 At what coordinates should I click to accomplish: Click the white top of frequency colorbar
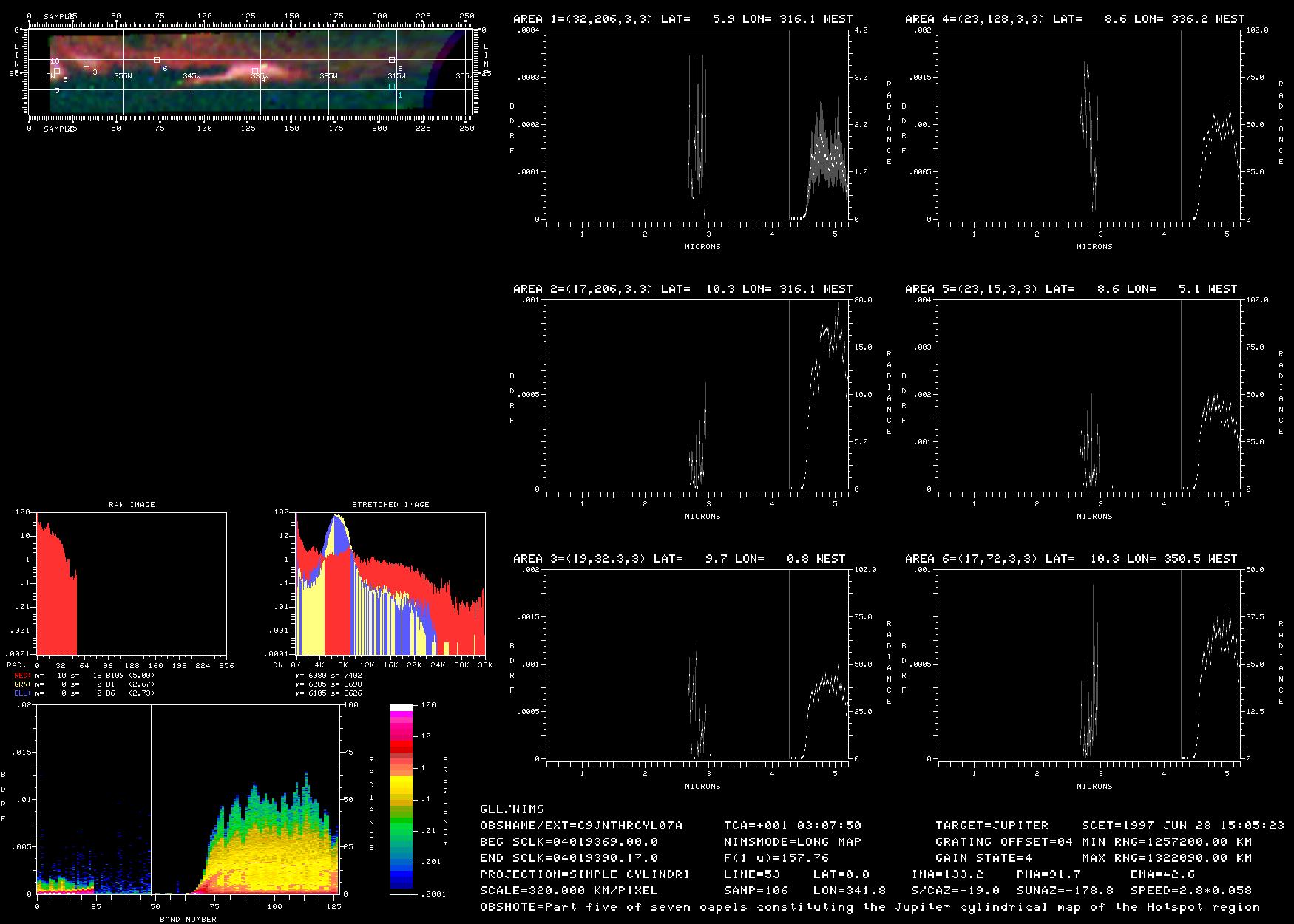click(x=401, y=708)
